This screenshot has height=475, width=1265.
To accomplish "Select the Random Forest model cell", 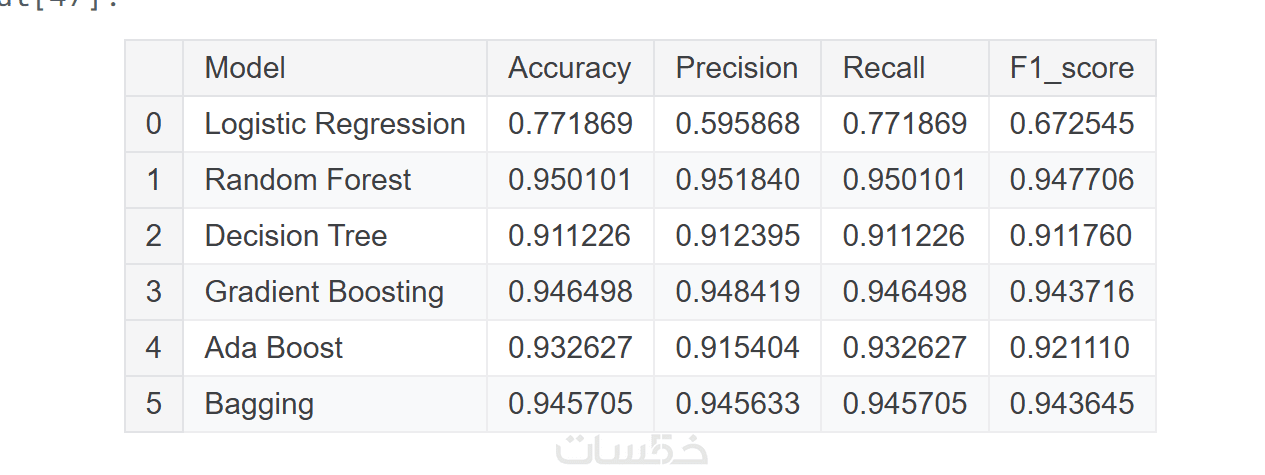I will (308, 180).
